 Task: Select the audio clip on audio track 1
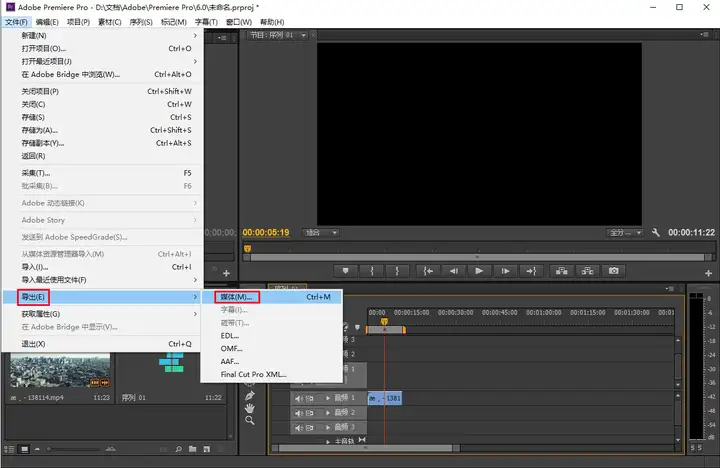(x=385, y=398)
